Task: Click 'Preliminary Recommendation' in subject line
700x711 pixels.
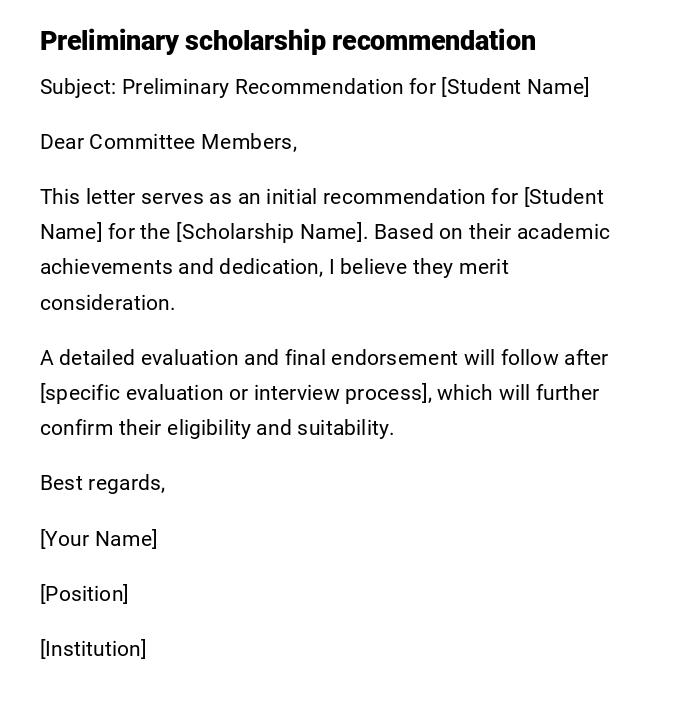Action: (262, 87)
